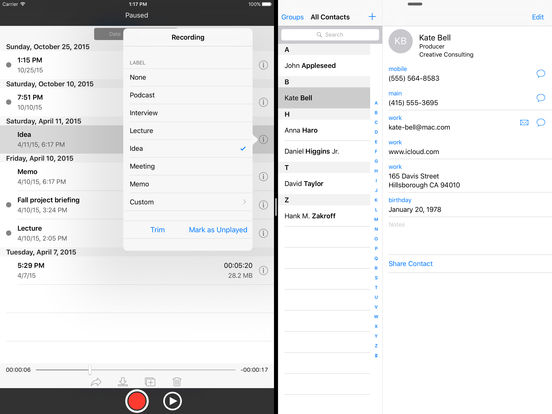Select the Meeting label option
The width and height of the screenshot is (552, 414).
click(x=188, y=166)
